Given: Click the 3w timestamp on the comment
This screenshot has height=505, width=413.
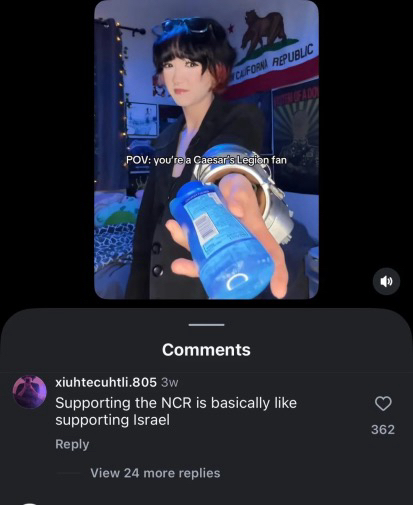Looking at the screenshot, I should 170,383.
